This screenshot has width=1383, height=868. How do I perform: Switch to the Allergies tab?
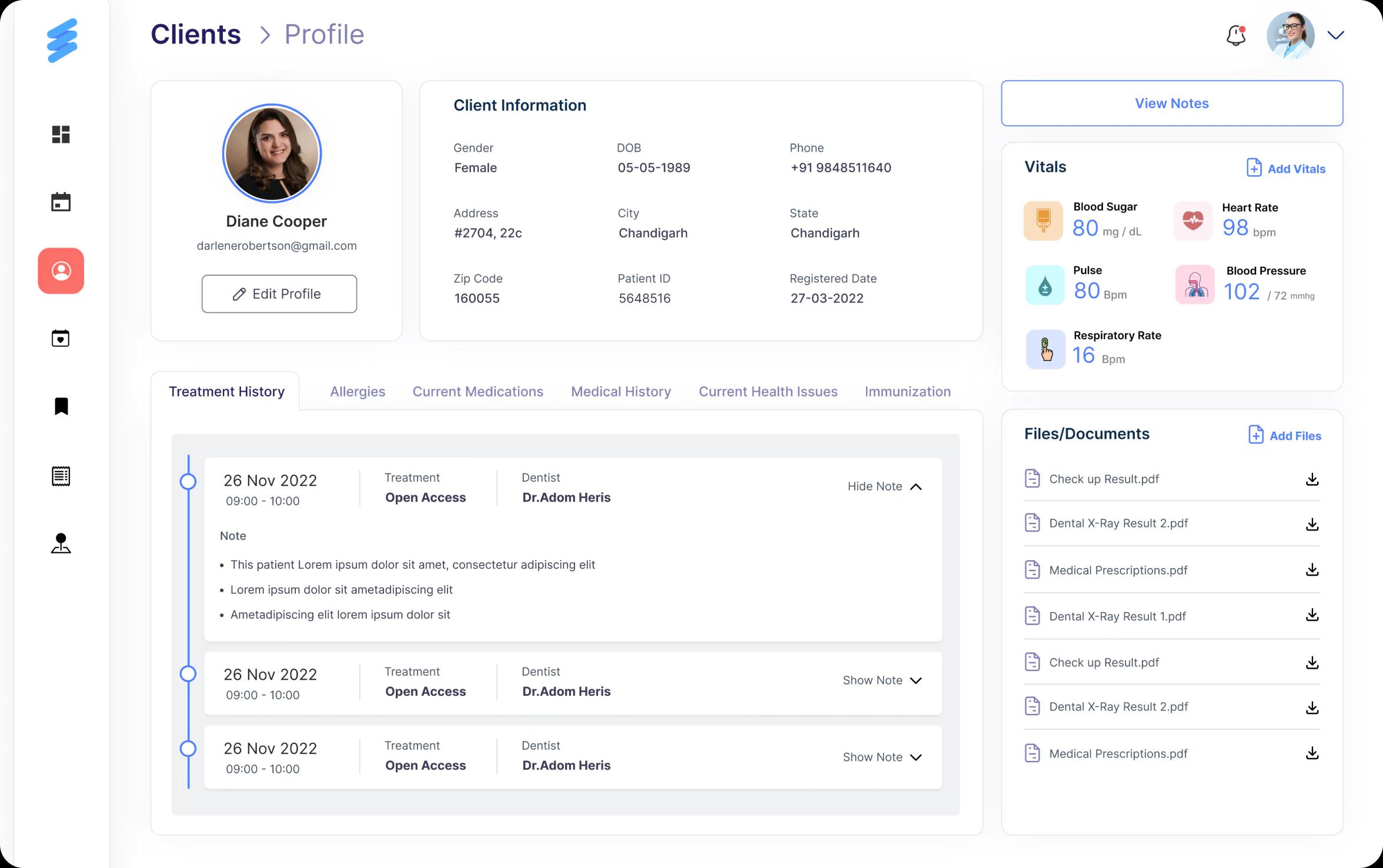point(357,391)
